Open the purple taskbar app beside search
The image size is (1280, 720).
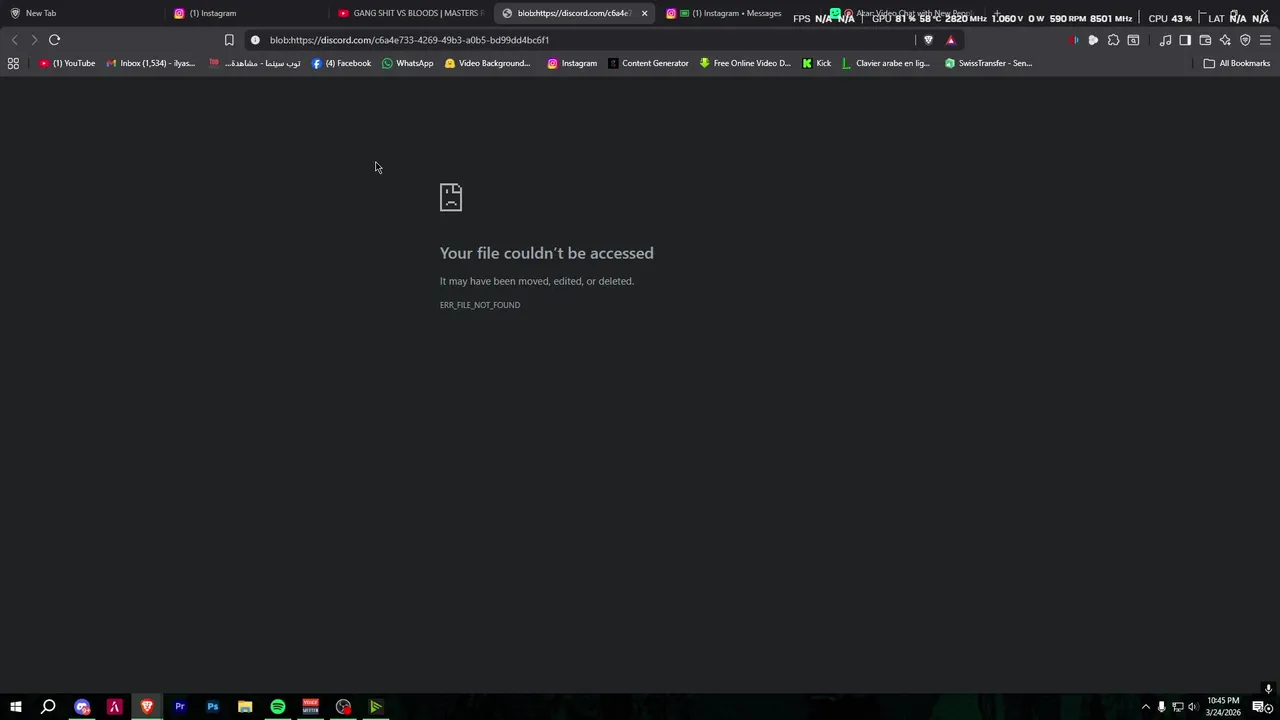[x=82, y=707]
